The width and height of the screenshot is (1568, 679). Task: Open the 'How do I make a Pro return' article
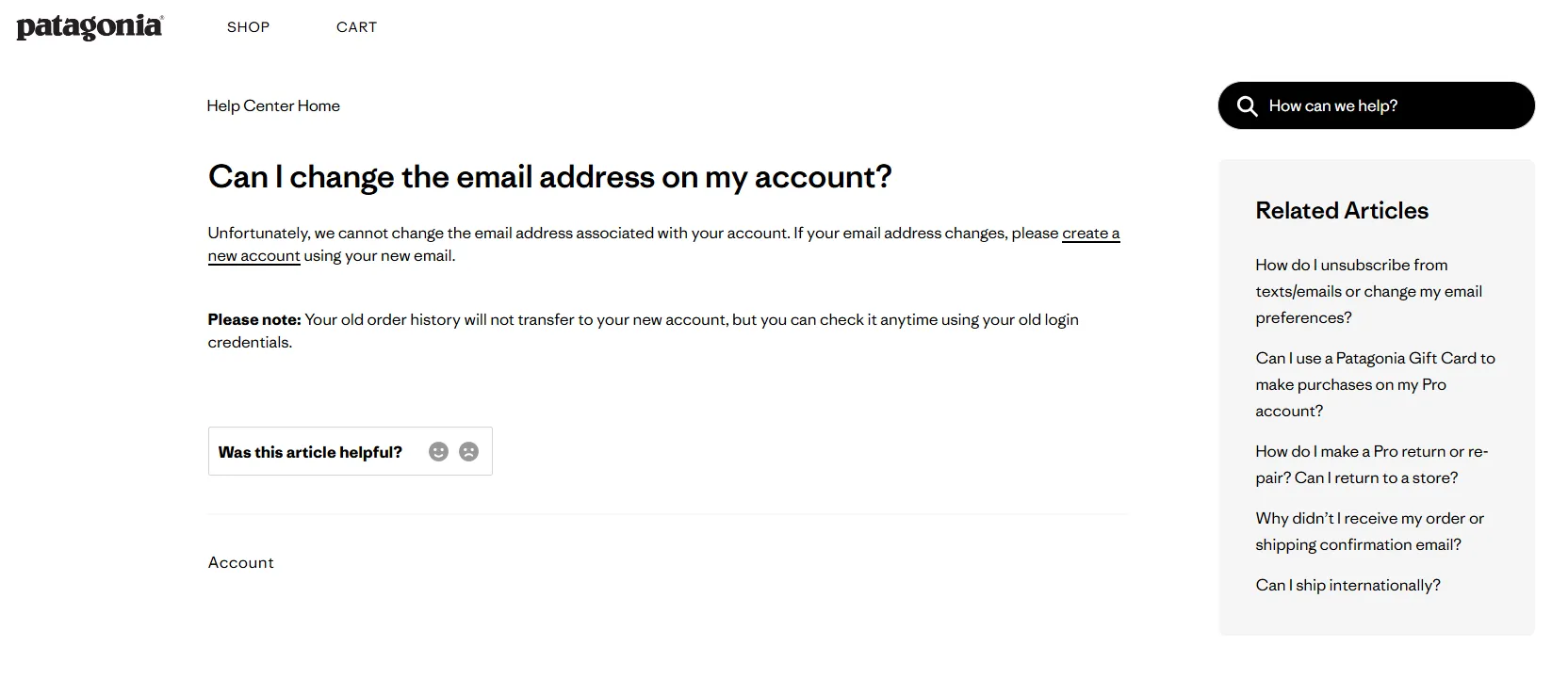1371,464
